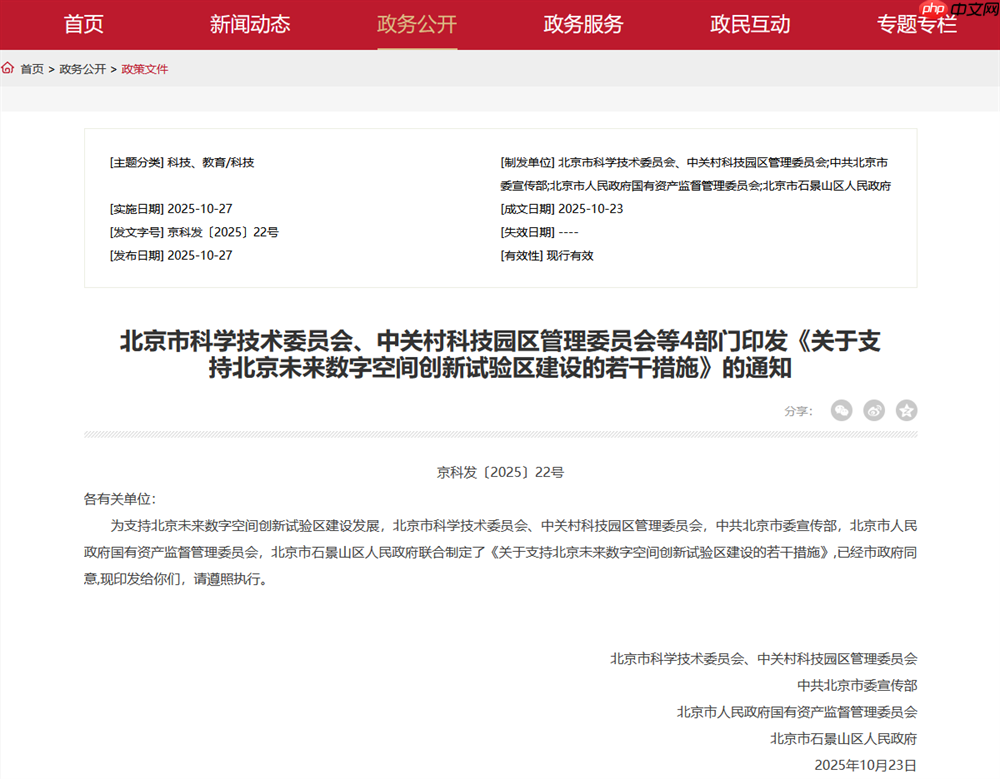Click the document number 京科发〔2025〕22号
The width and height of the screenshot is (1000, 779).
(500, 471)
